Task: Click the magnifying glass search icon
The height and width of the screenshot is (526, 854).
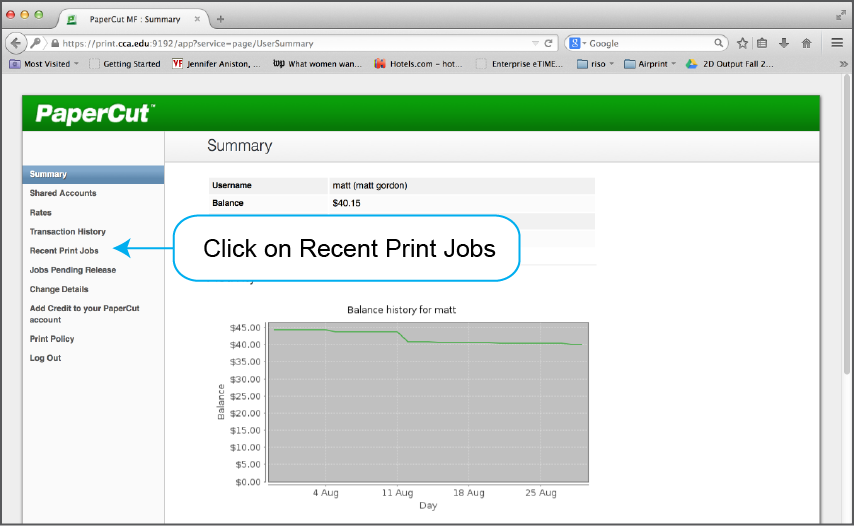Action: tap(718, 42)
